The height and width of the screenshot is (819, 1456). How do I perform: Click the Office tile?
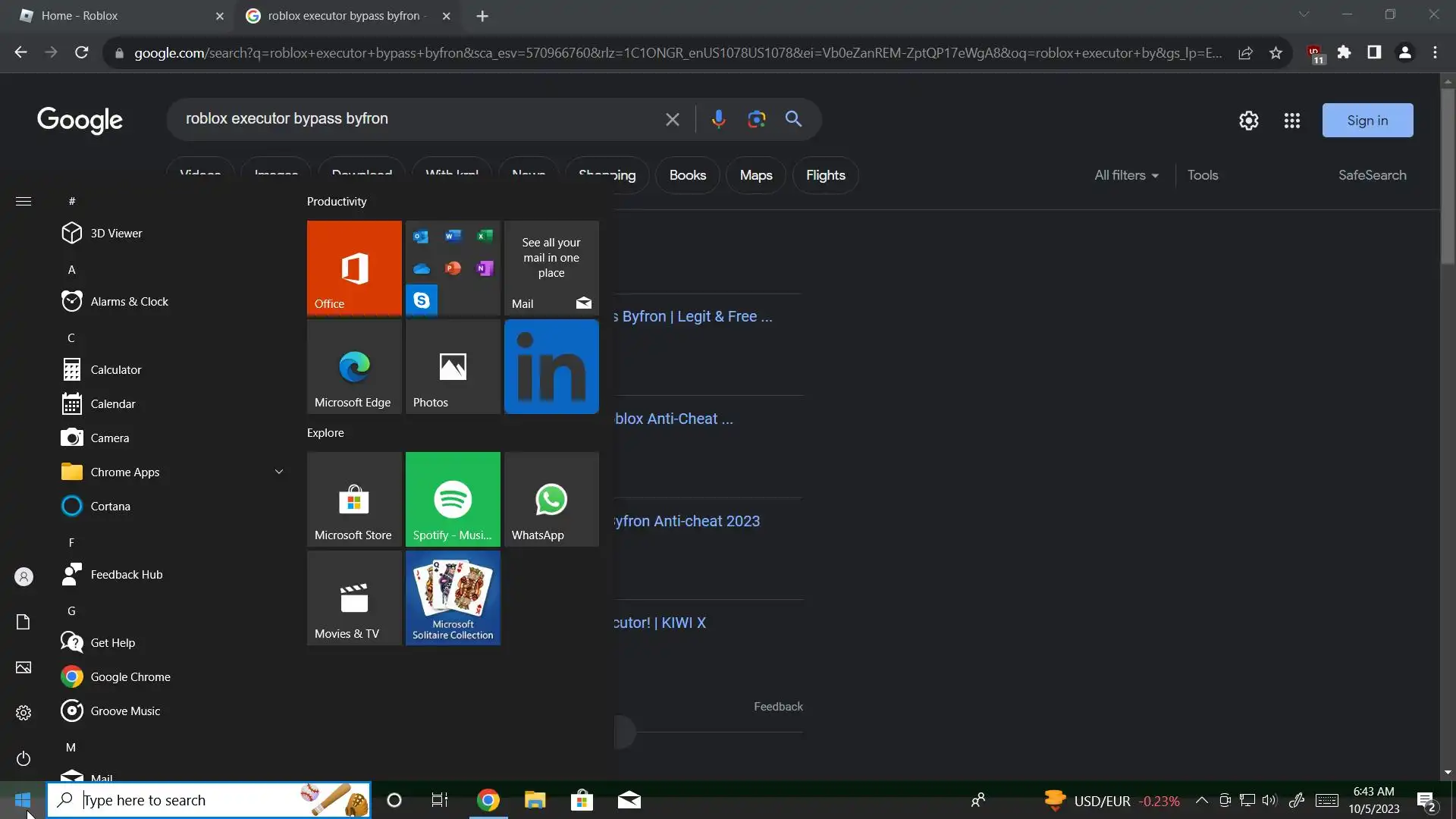[x=354, y=268]
